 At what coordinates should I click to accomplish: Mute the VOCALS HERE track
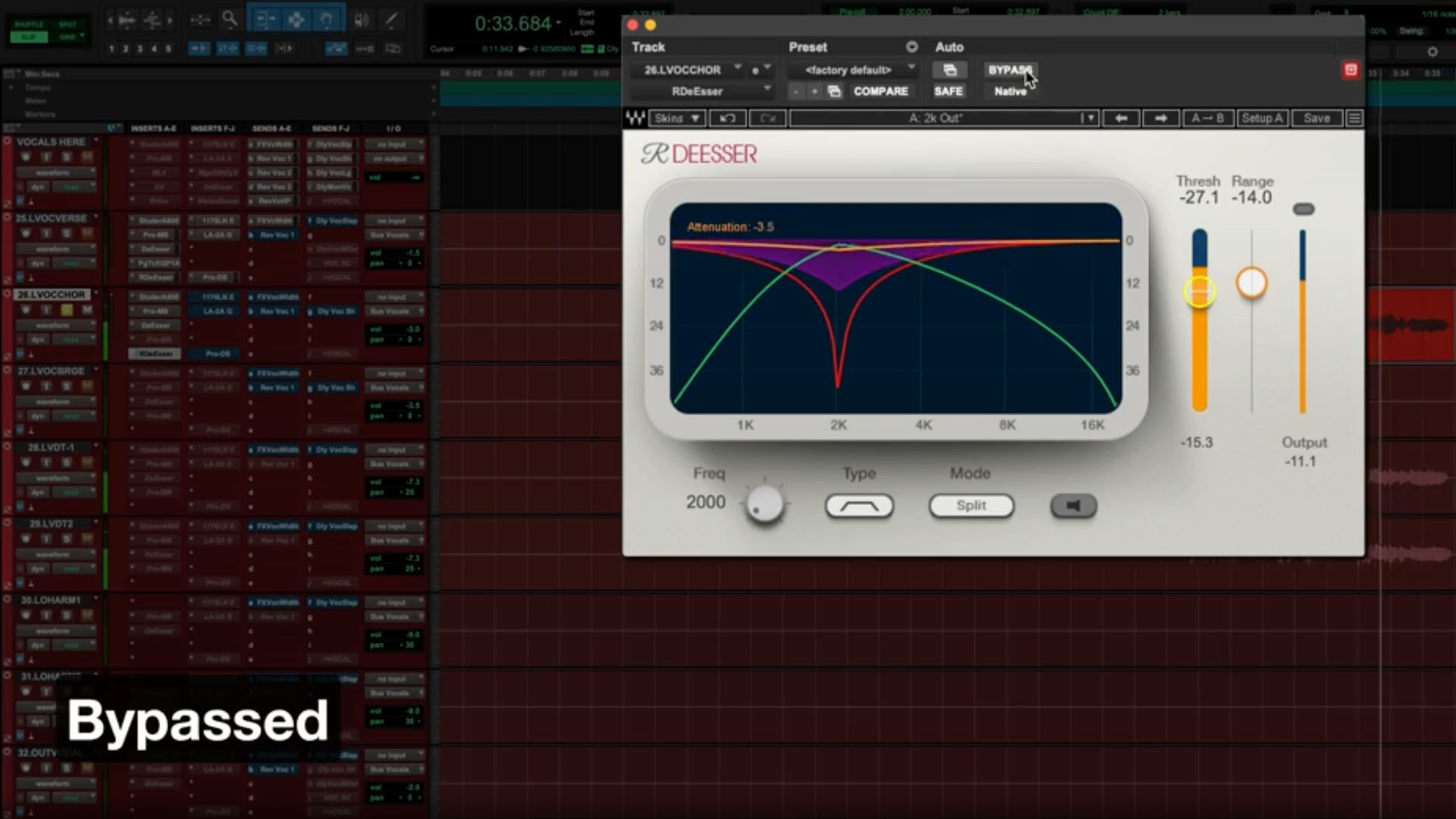pyautogui.click(x=86, y=157)
